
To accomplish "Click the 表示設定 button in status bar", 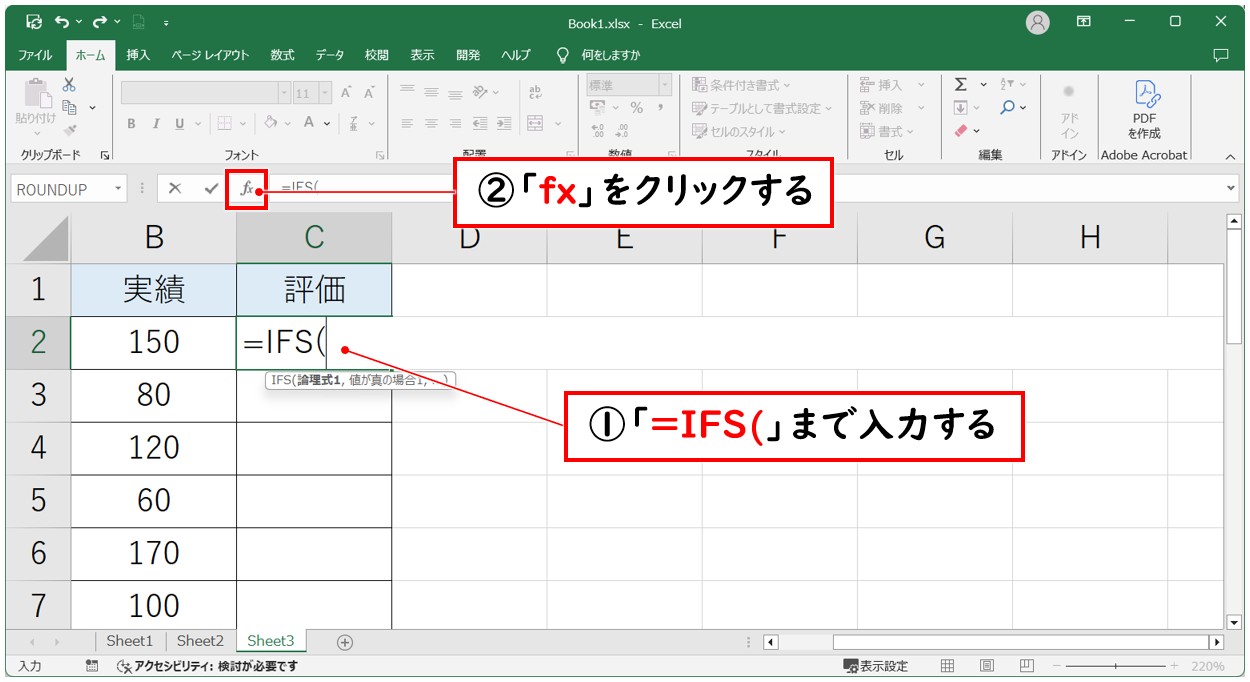I will click(877, 666).
